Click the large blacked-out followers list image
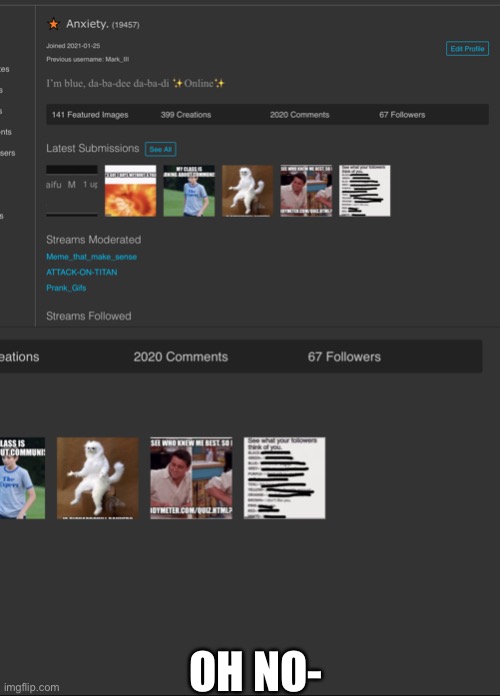 [285, 478]
